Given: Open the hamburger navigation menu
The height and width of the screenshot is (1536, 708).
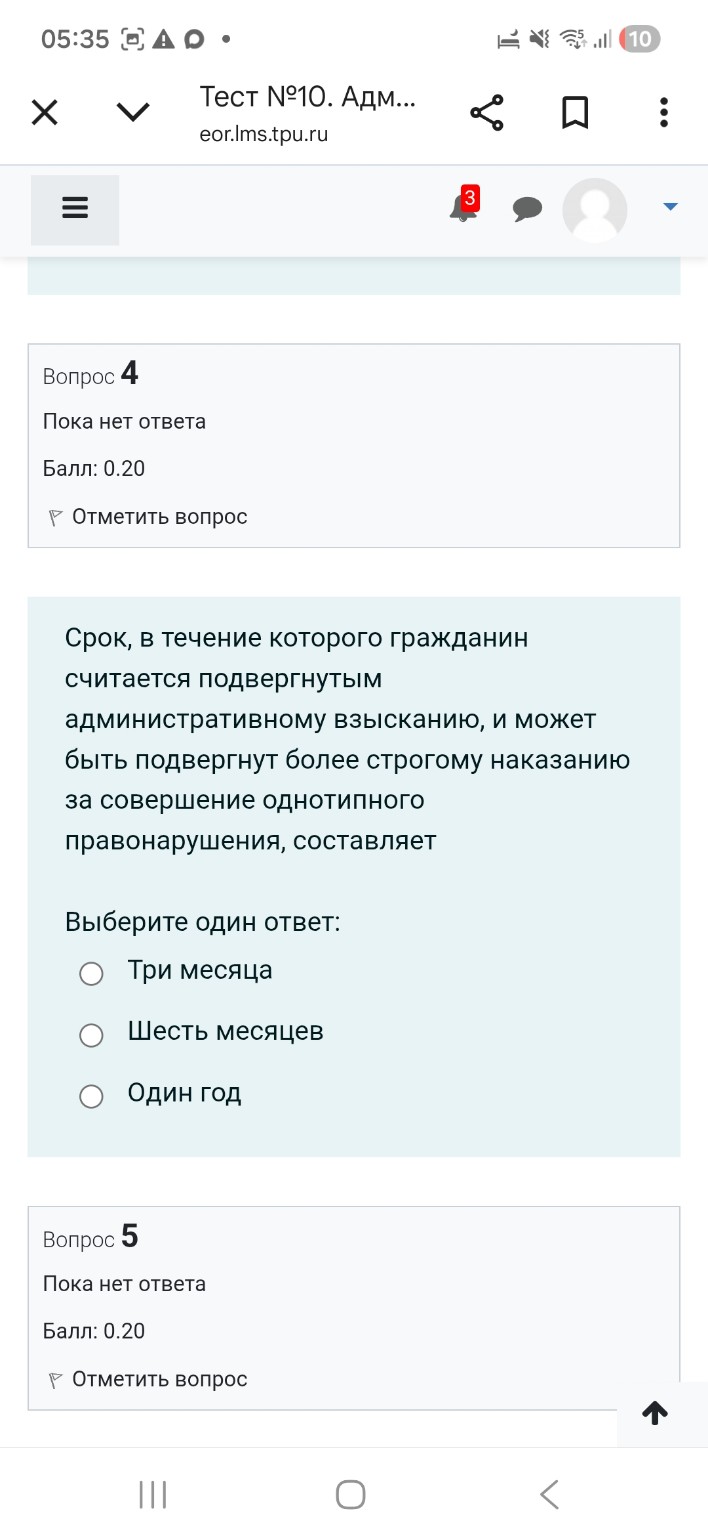Looking at the screenshot, I should (74, 208).
